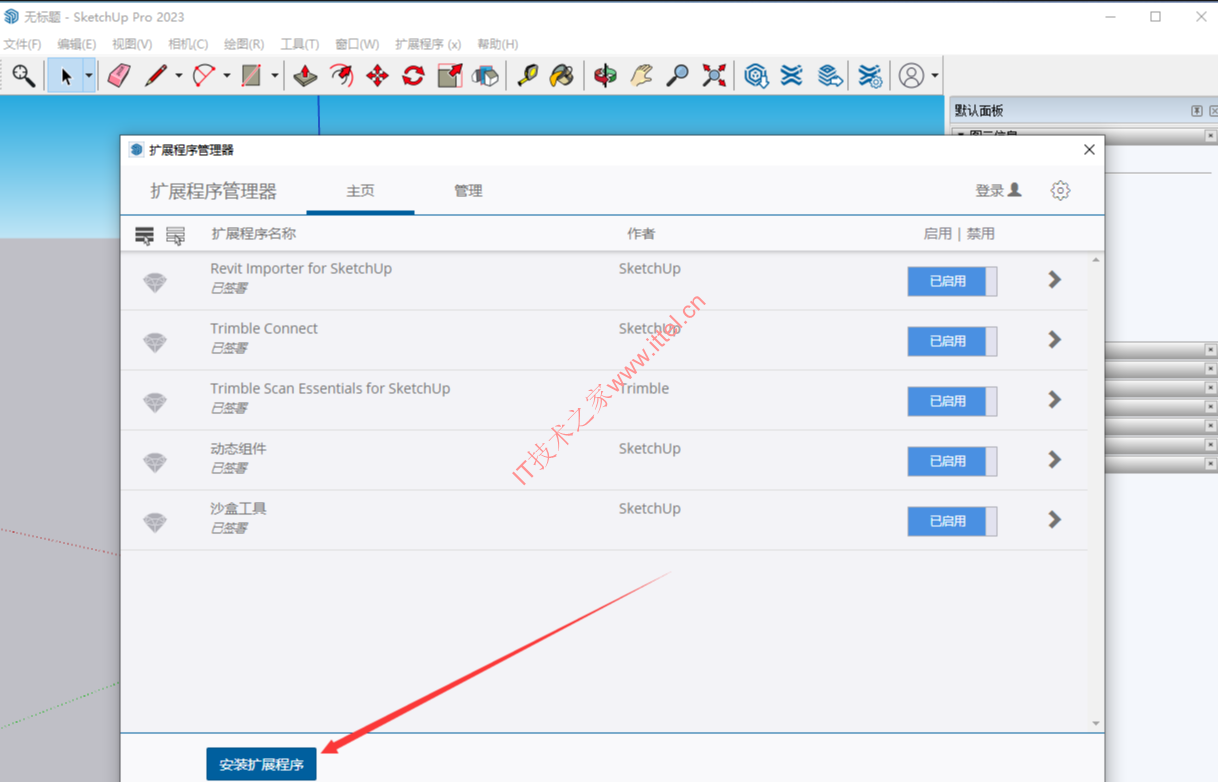The width and height of the screenshot is (1218, 782).
Task: Open the account icon dropdown arrow
Action: point(935,76)
